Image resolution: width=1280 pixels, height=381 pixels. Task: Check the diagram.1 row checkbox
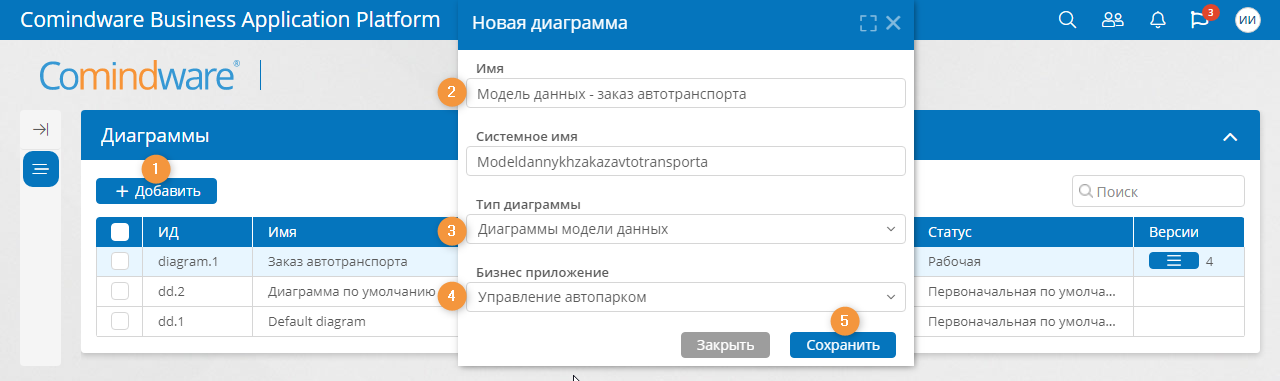coord(120,261)
